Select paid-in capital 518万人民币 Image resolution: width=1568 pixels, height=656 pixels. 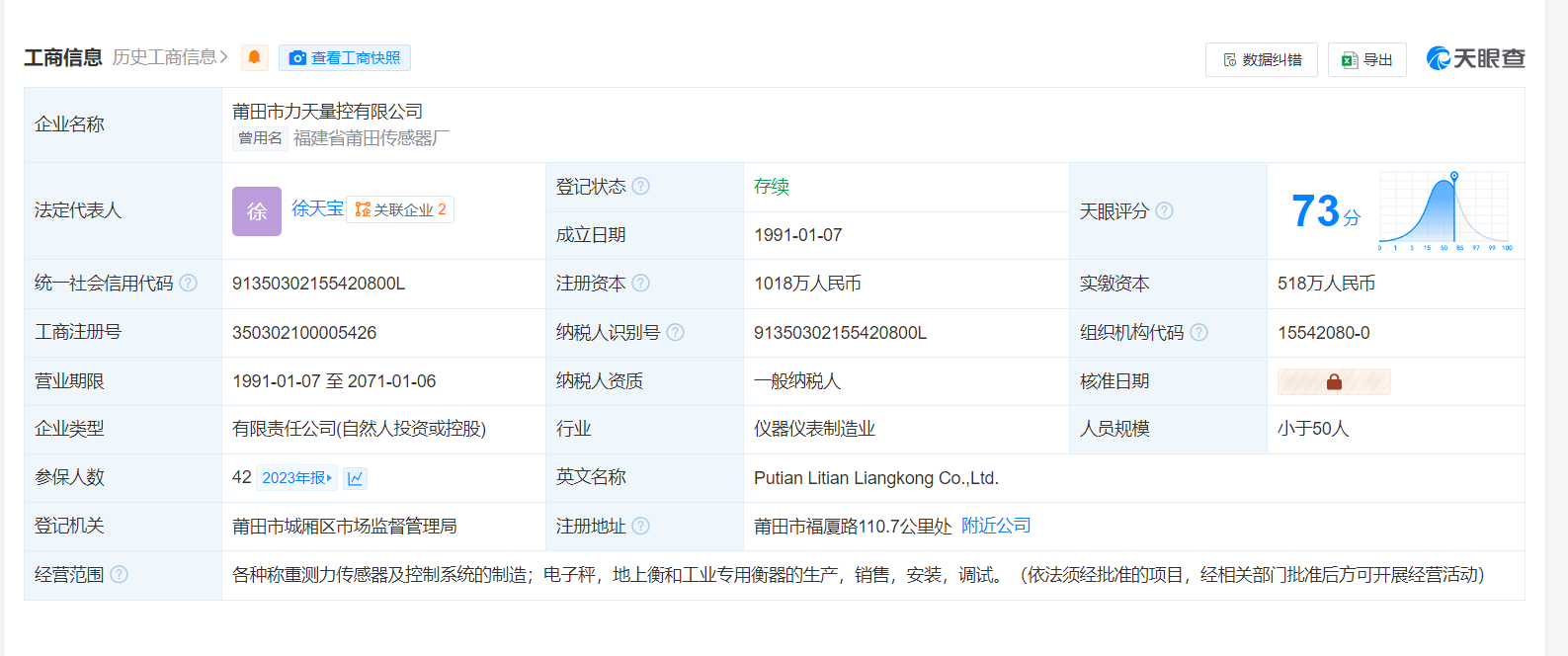coord(1326,284)
